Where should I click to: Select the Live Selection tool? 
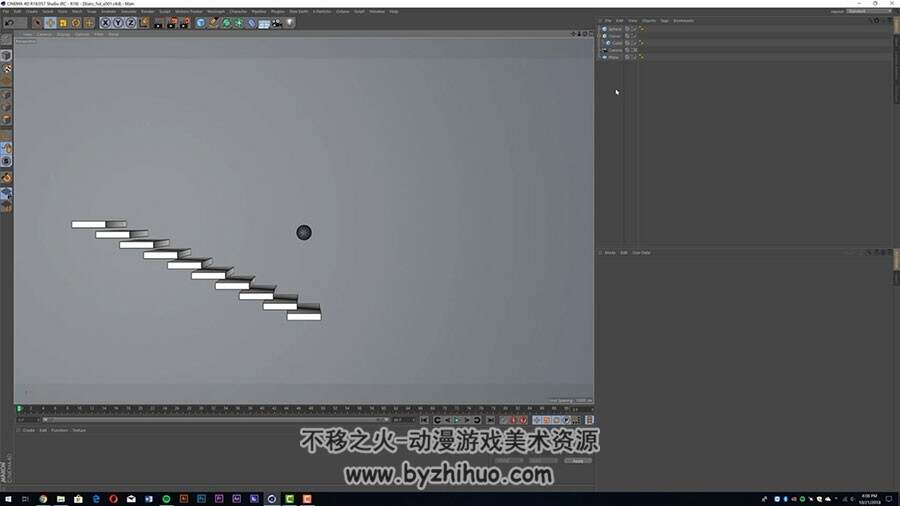[x=37, y=23]
